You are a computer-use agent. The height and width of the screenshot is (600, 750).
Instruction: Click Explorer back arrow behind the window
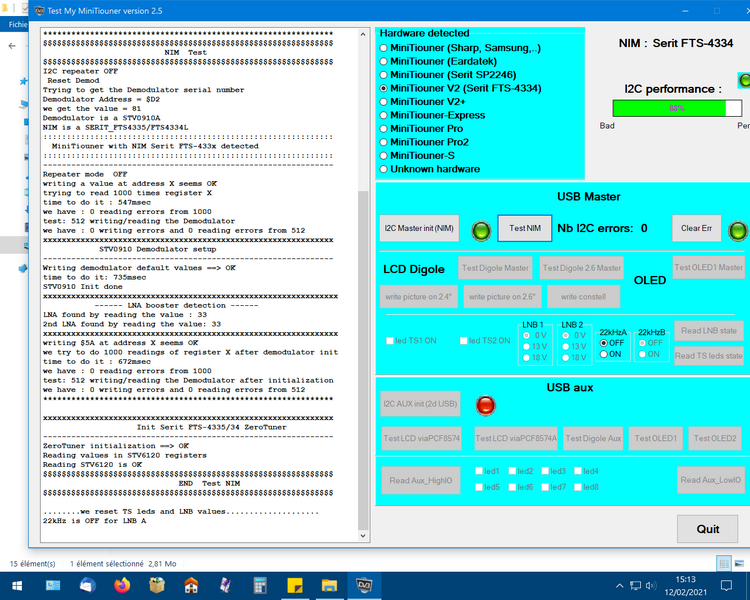point(12,46)
